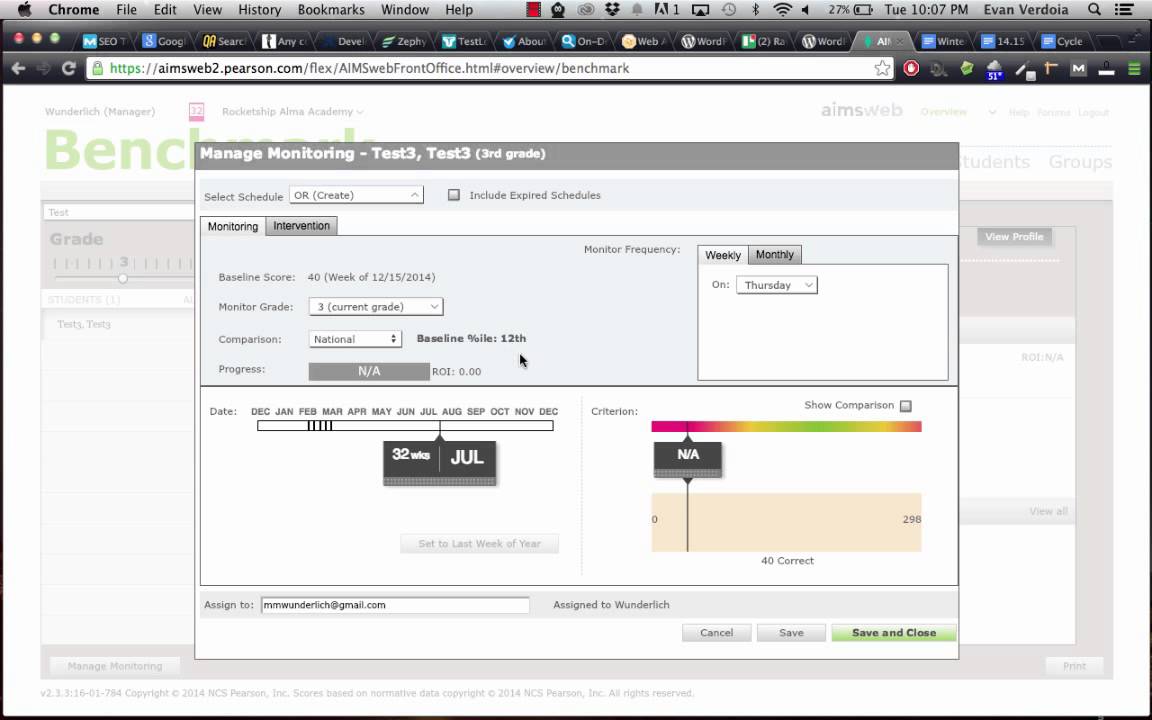Click the Help link in header
Viewport: 1152px width, 720px height.
point(1018,112)
